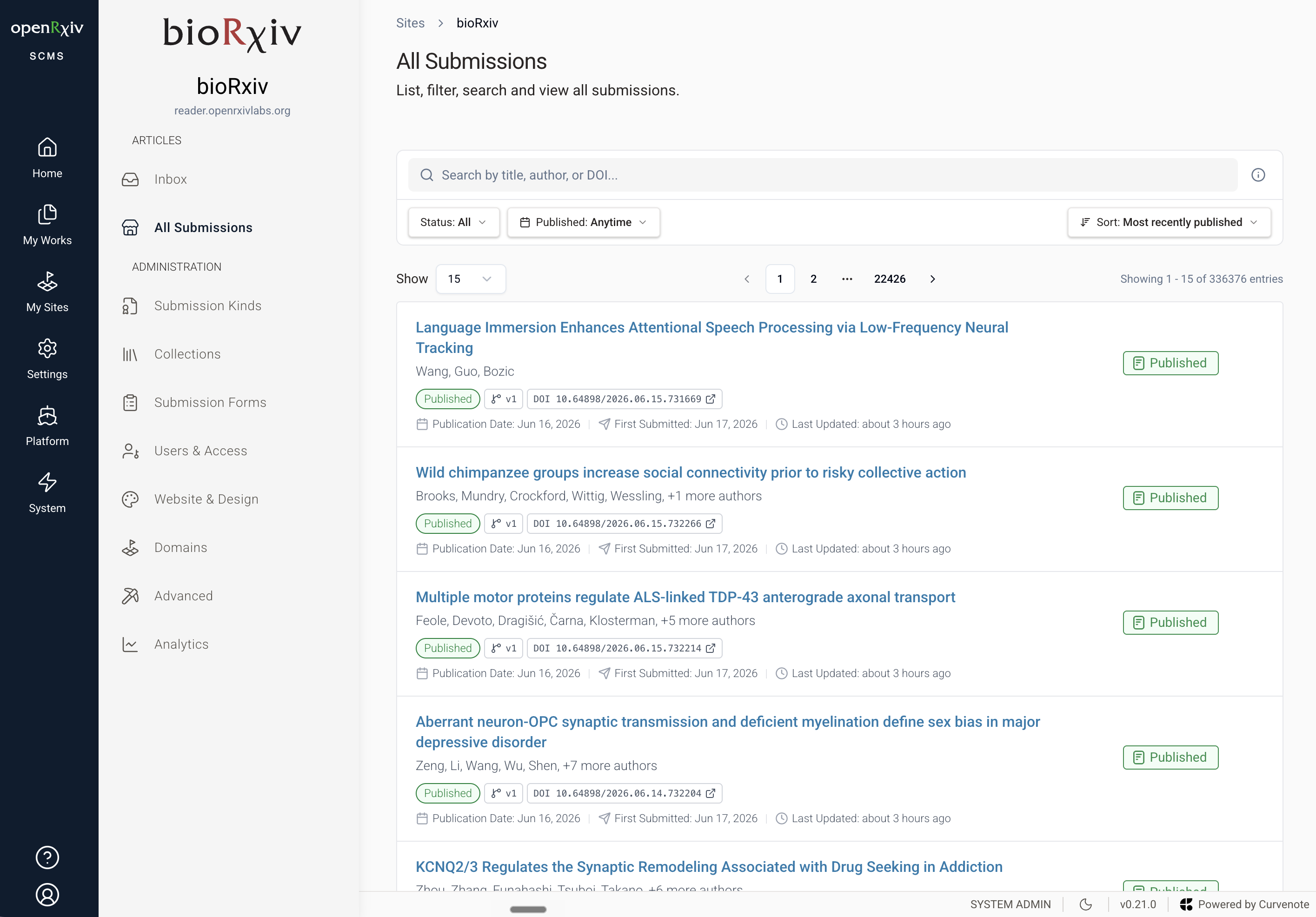The image size is (1316, 917).
Task: Focus the search by title field
Action: click(823, 175)
